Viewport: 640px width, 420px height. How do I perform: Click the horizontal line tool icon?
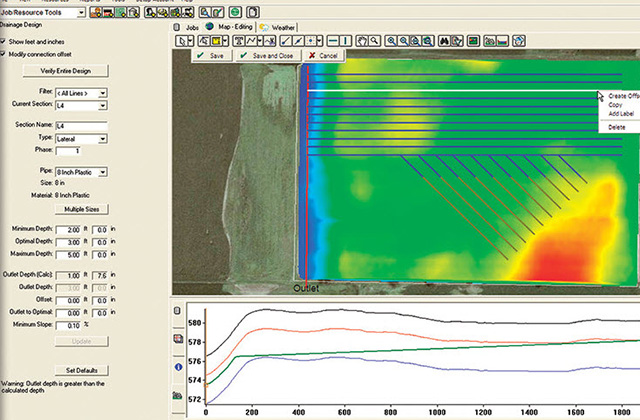(333, 41)
